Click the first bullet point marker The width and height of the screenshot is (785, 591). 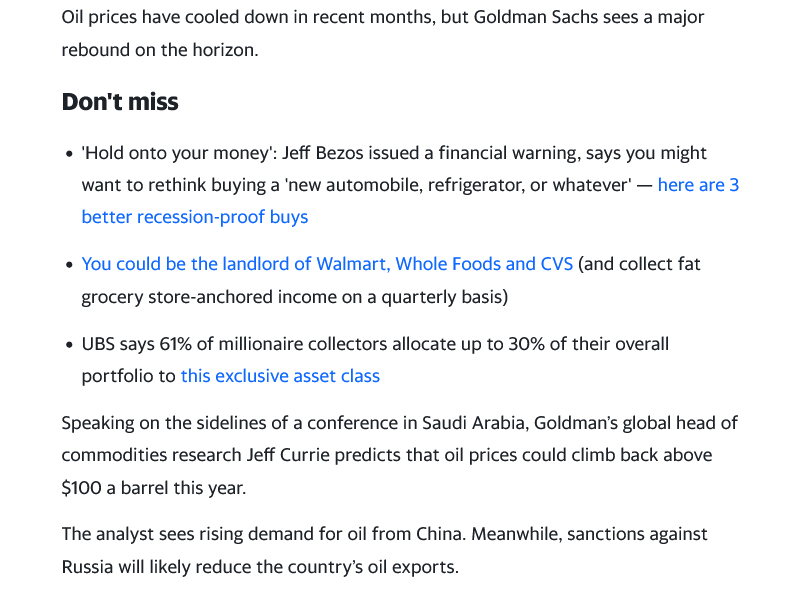coord(70,154)
